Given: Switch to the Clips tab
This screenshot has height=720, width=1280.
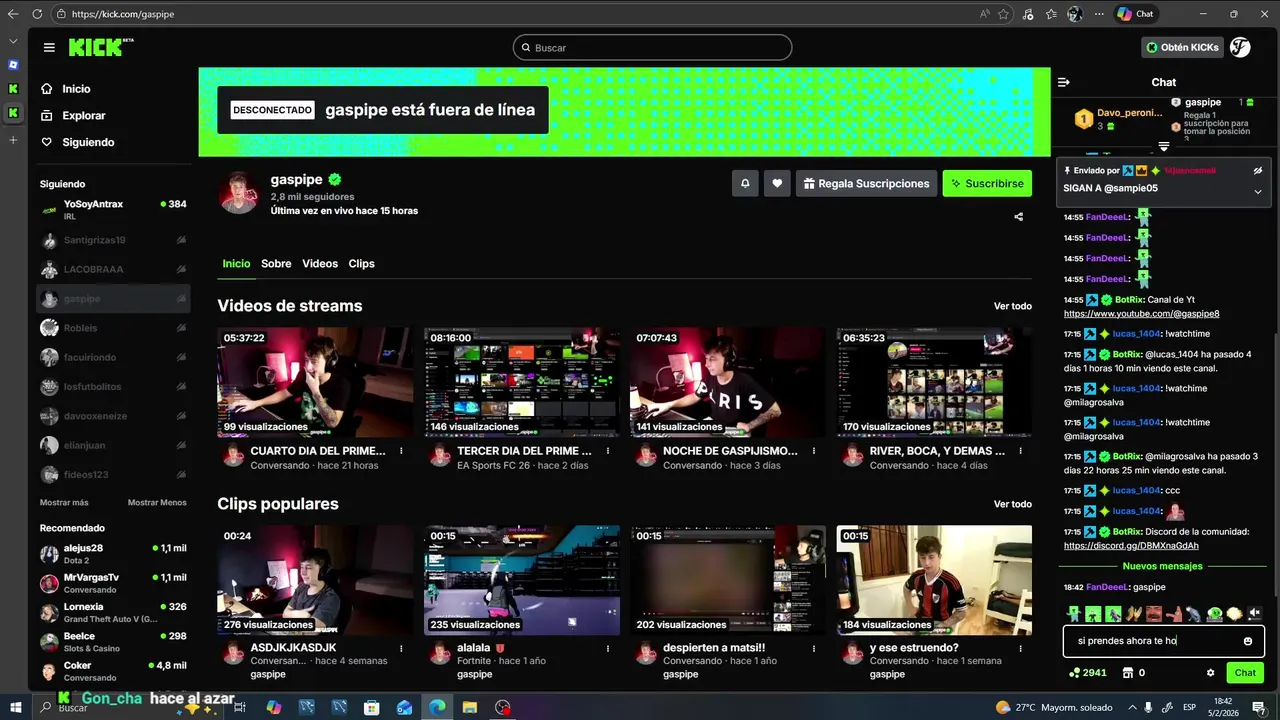Looking at the screenshot, I should tap(361, 264).
